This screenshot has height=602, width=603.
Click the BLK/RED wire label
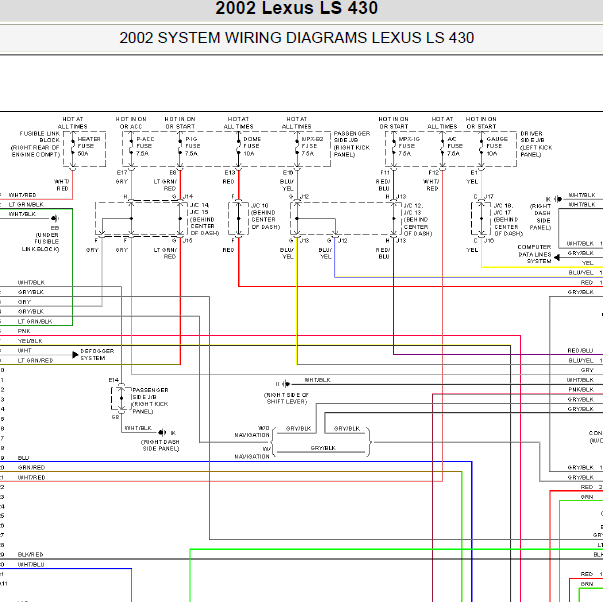coord(30,554)
